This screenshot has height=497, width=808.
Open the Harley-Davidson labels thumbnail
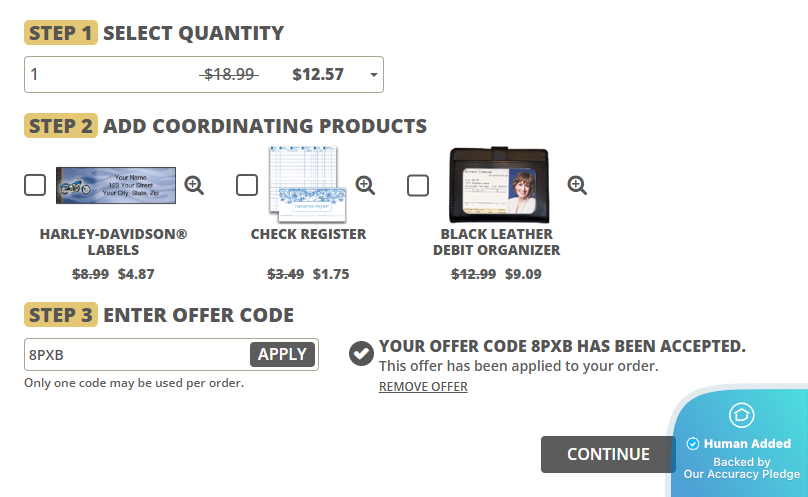click(116, 185)
